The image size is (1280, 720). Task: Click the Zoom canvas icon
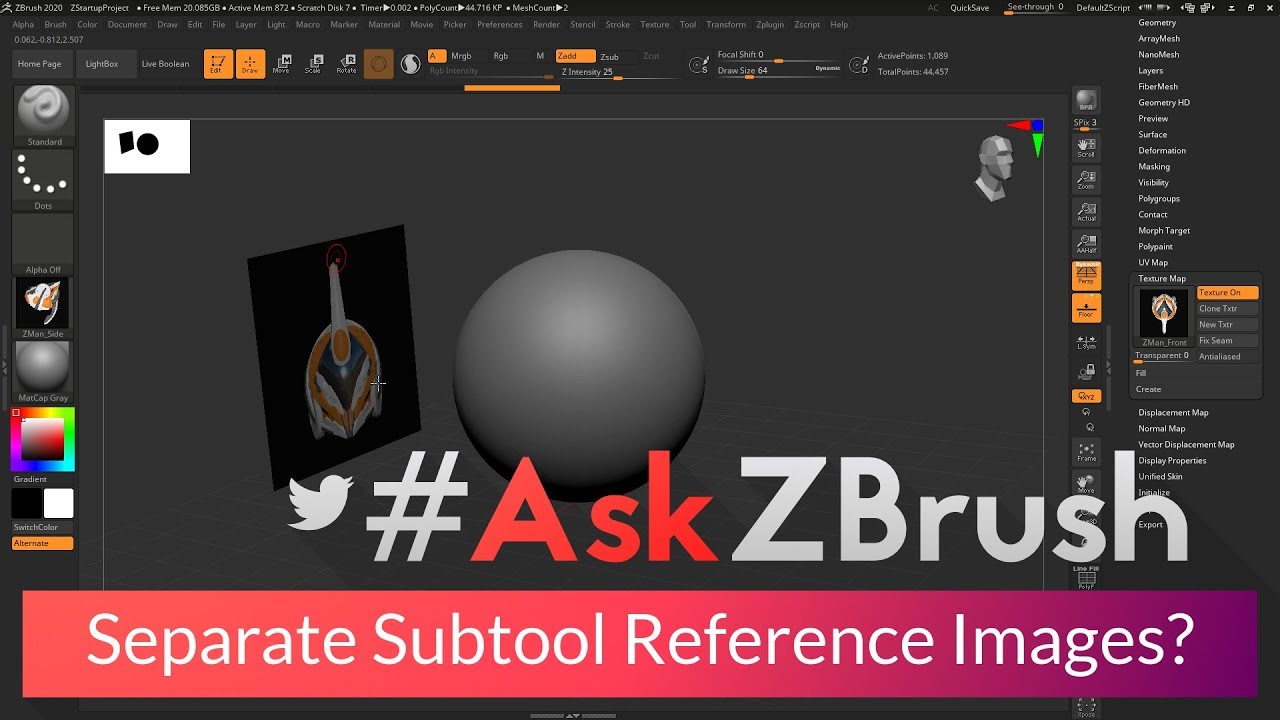(x=1086, y=180)
